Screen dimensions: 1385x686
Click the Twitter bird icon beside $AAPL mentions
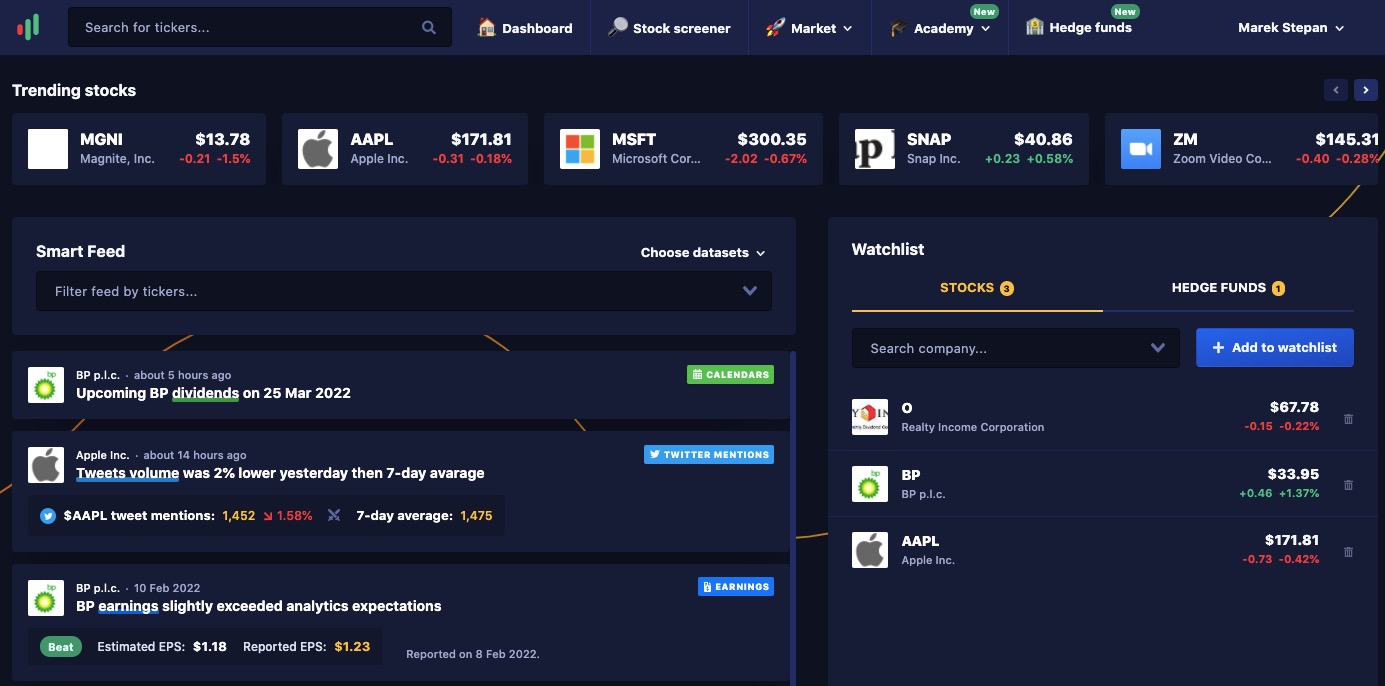tap(48, 516)
